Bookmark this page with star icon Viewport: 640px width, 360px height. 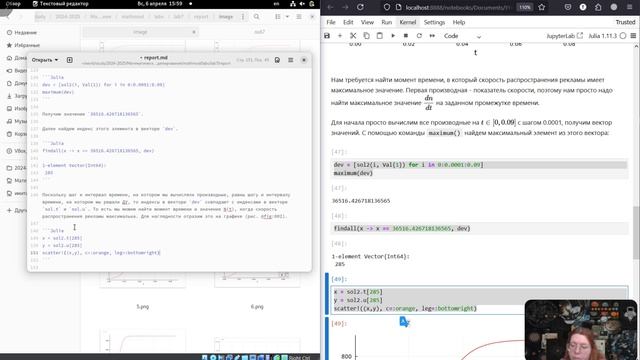[542, 7]
